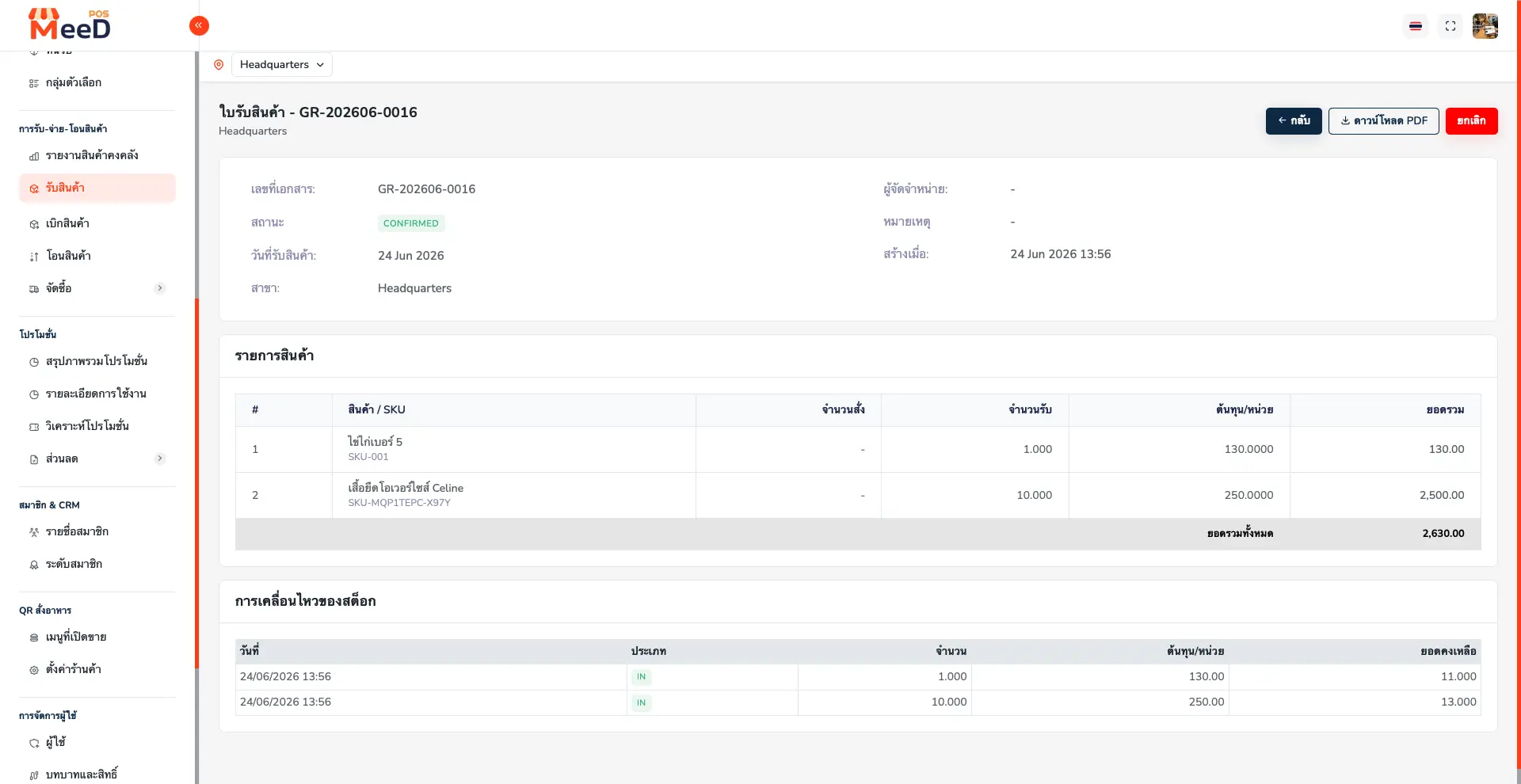Click the red ยกเลิก cancel button
The image size is (1521, 784).
pyautogui.click(x=1471, y=121)
